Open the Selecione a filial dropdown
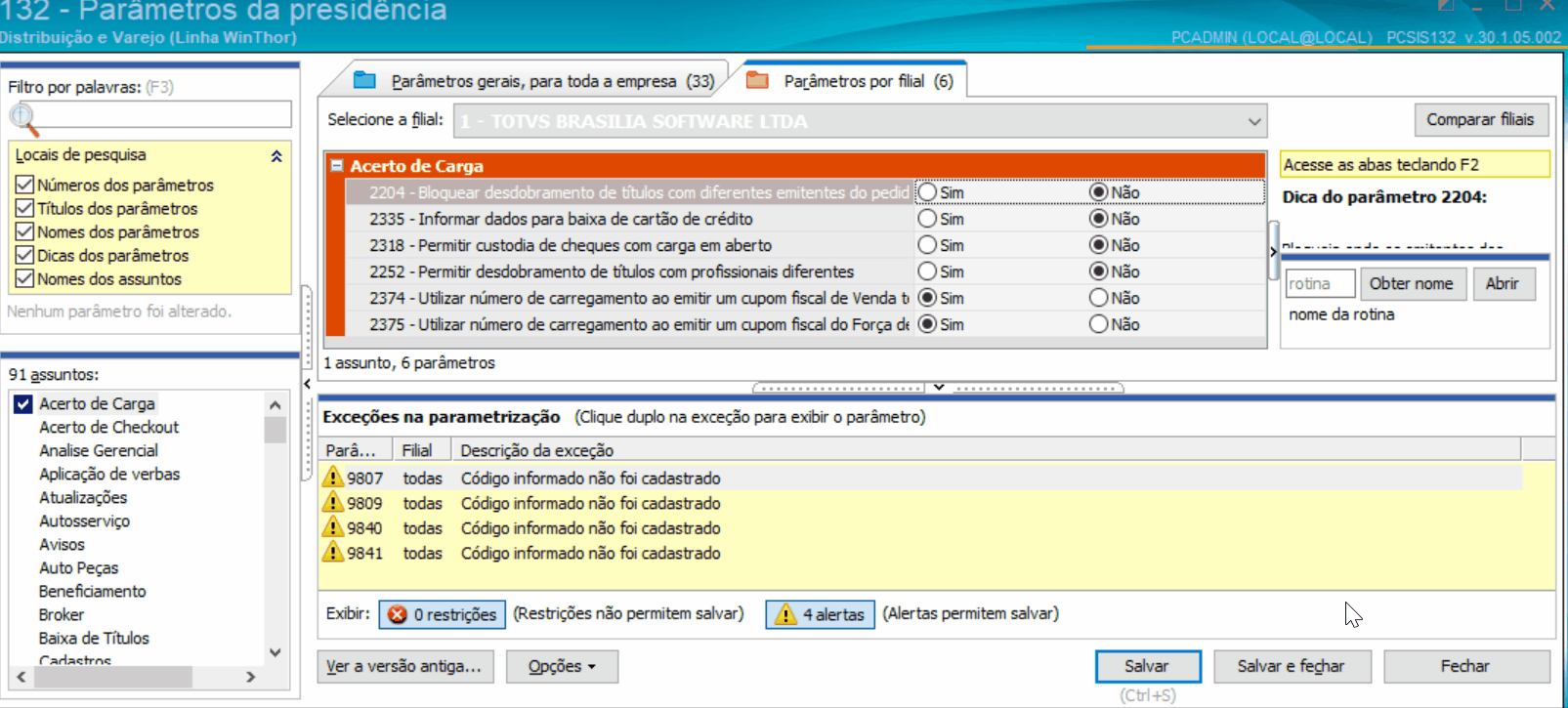The width and height of the screenshot is (1568, 708). click(1253, 121)
